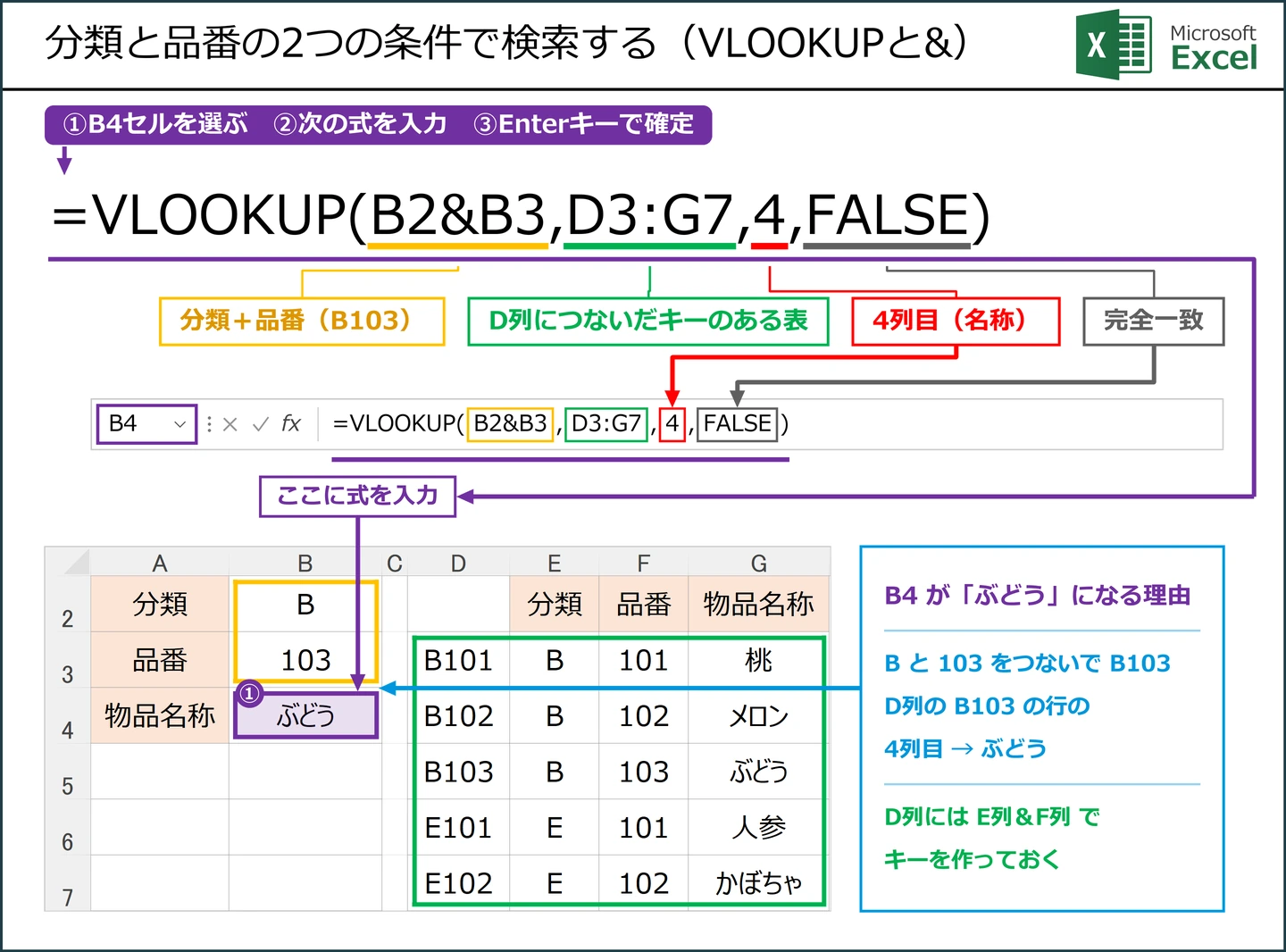Select result cell B4 showing ぶどう

click(x=305, y=715)
